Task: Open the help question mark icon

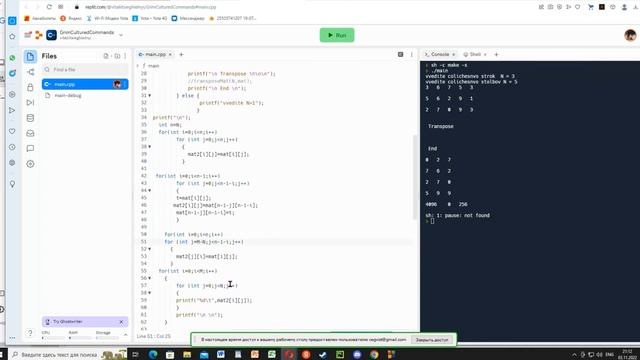Action: [x=30, y=333]
